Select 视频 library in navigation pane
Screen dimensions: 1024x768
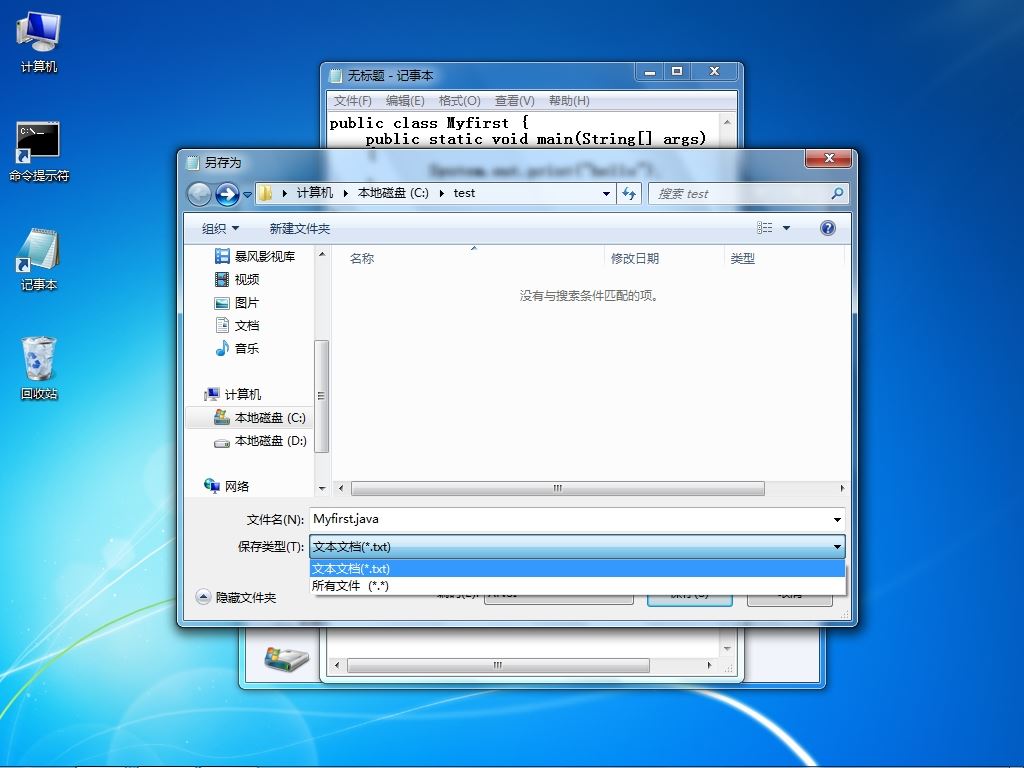click(x=237, y=280)
